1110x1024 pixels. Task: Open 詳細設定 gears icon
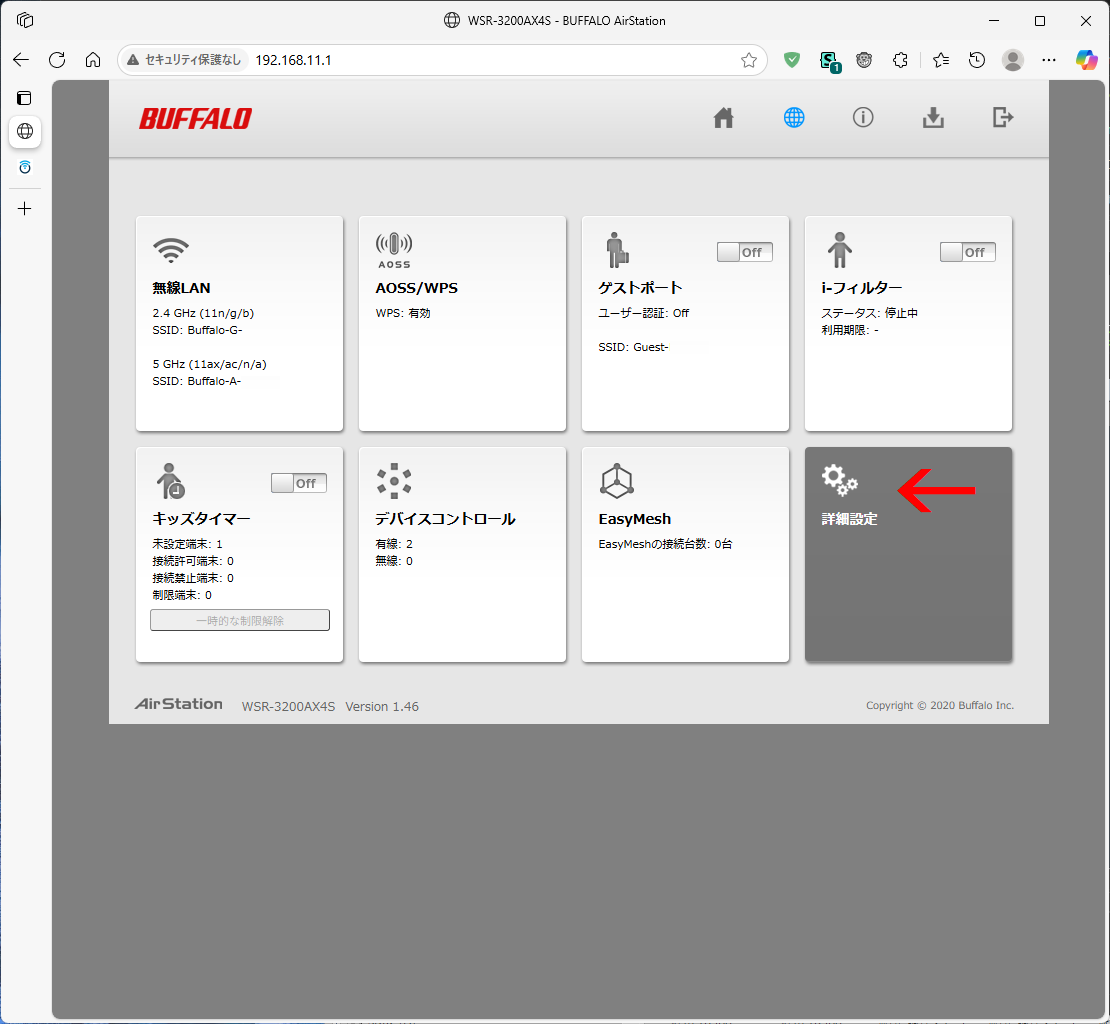tap(840, 481)
